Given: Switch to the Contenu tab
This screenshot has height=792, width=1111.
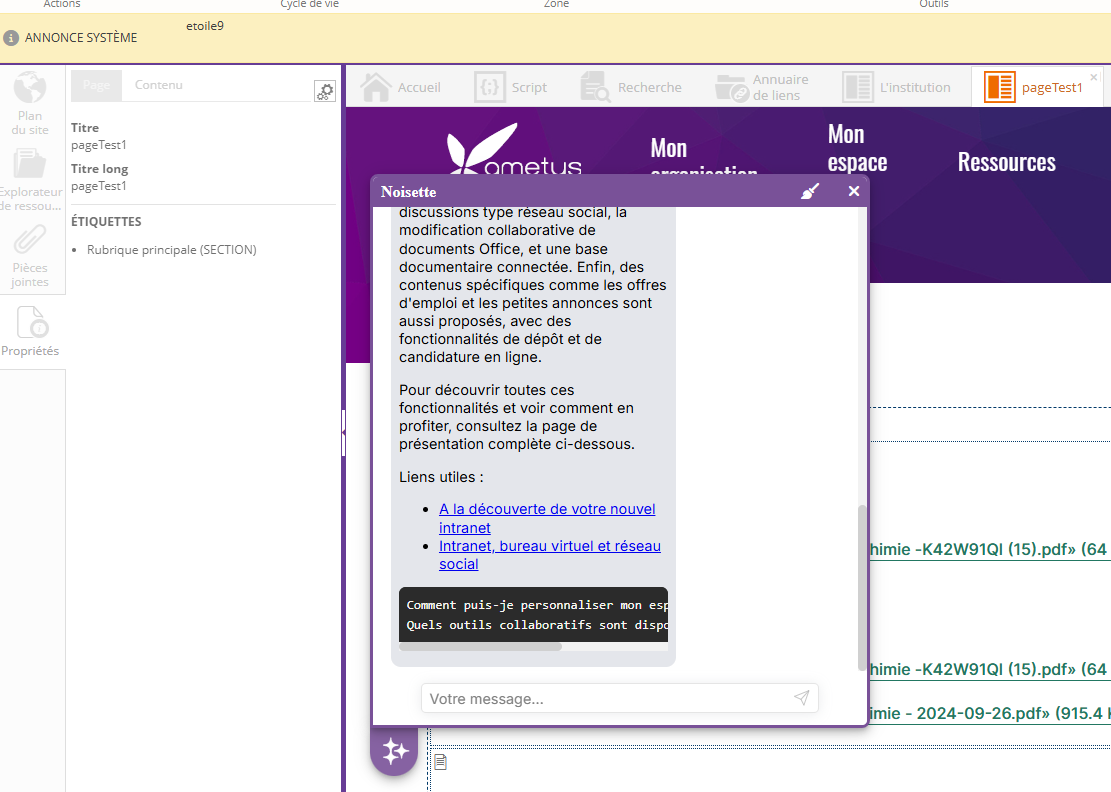Looking at the screenshot, I should [159, 85].
